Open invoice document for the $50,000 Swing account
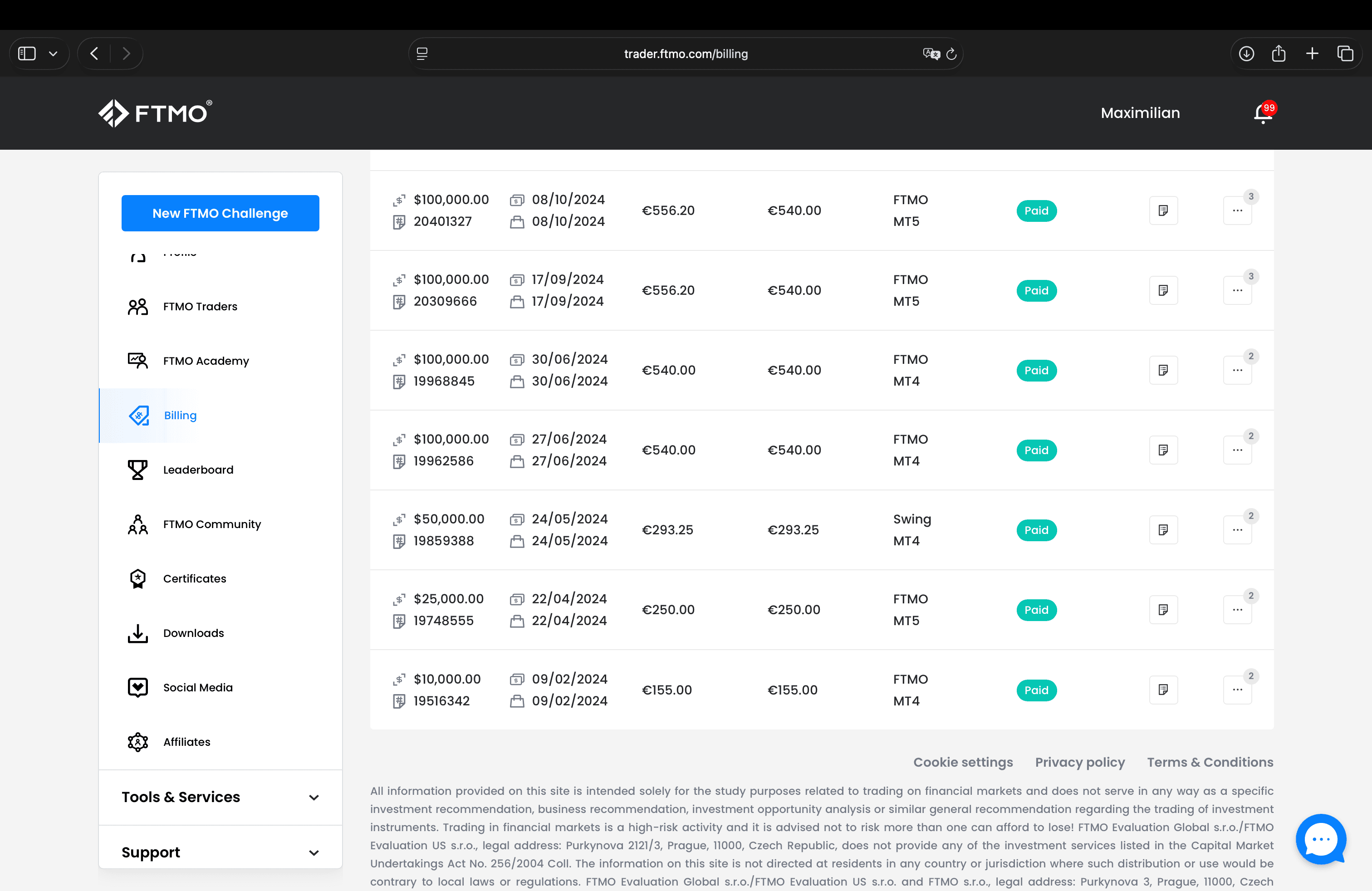Viewport: 1372px width, 891px height. tap(1163, 529)
